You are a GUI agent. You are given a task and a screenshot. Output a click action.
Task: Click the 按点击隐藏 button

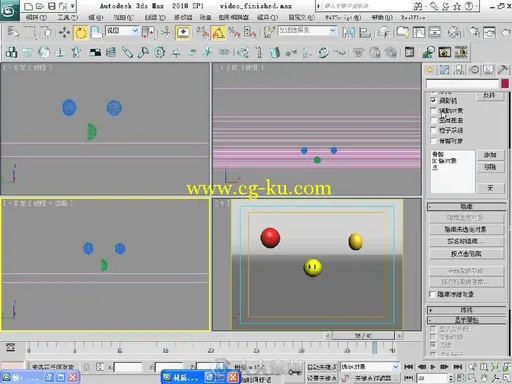pos(466,254)
